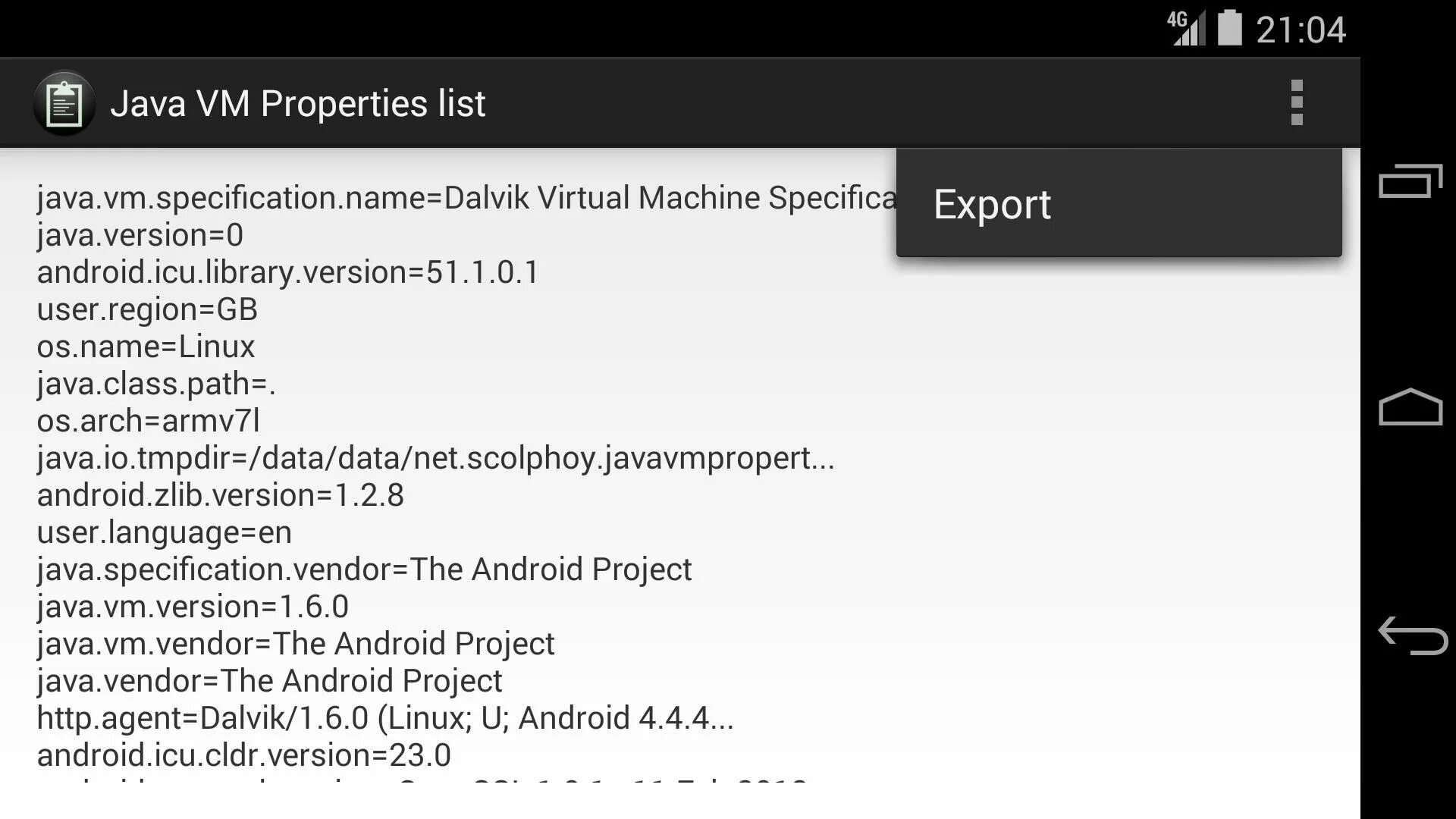Screen dimensions: 1456x819
Task: Tap the 21:04 clock in status bar
Action: click(x=1301, y=30)
